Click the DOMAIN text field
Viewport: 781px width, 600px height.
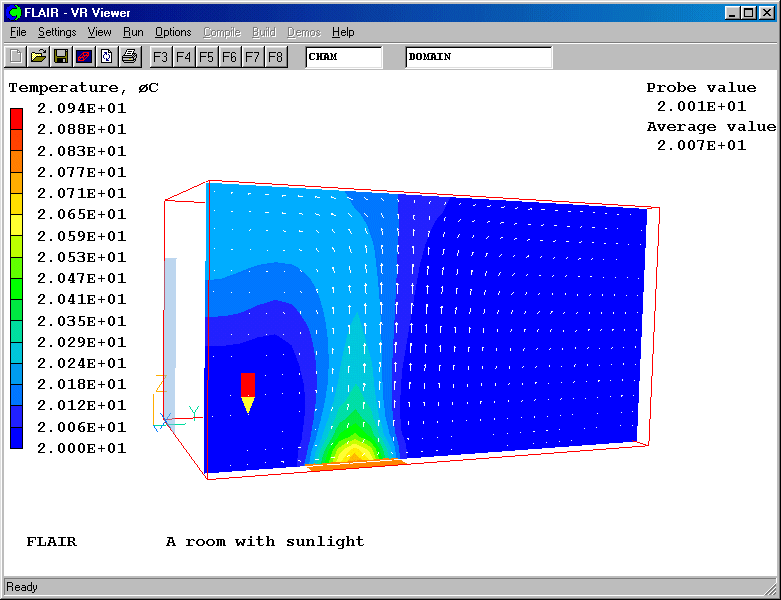[x=478, y=57]
